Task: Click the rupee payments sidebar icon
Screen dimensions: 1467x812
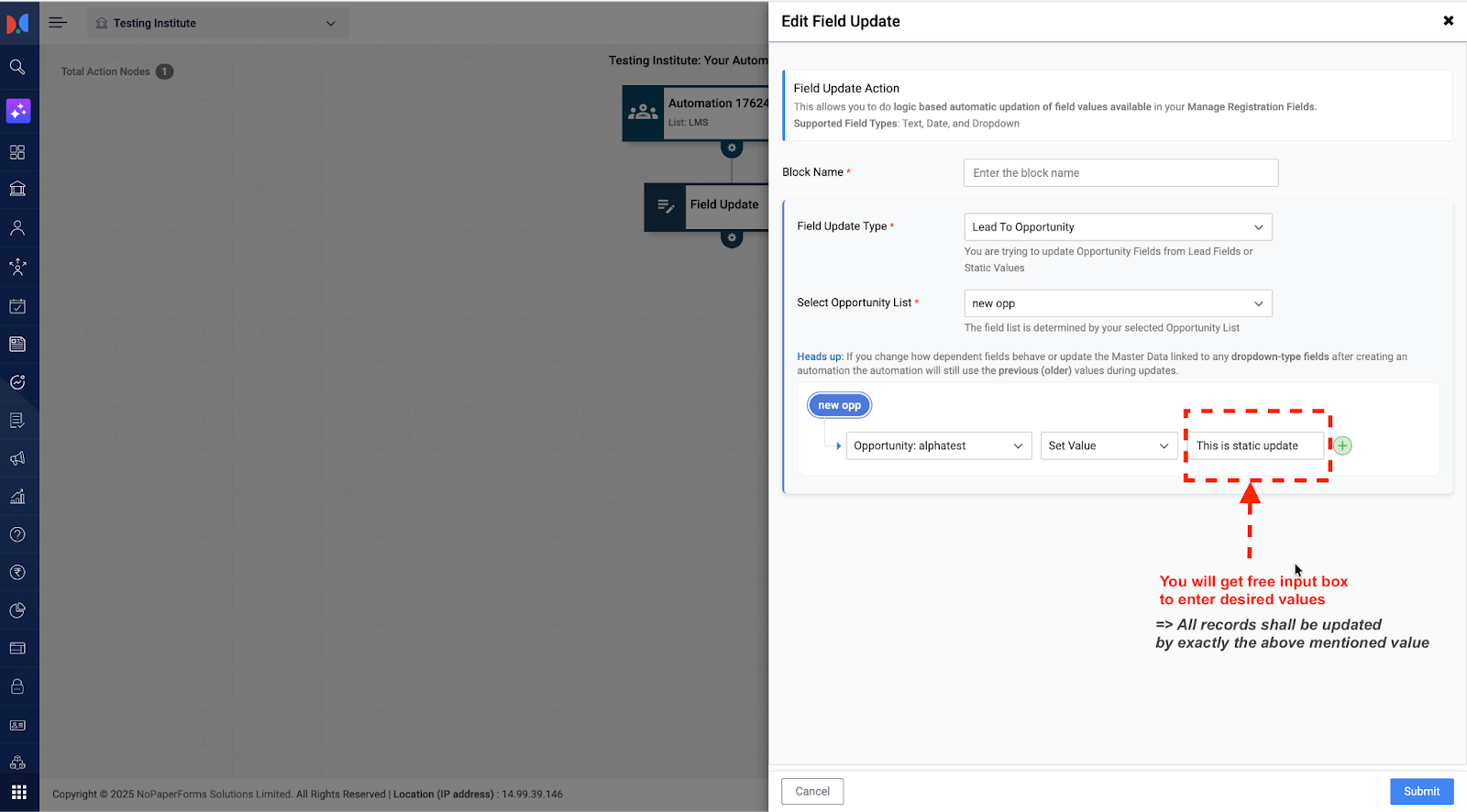Action: 17,573
